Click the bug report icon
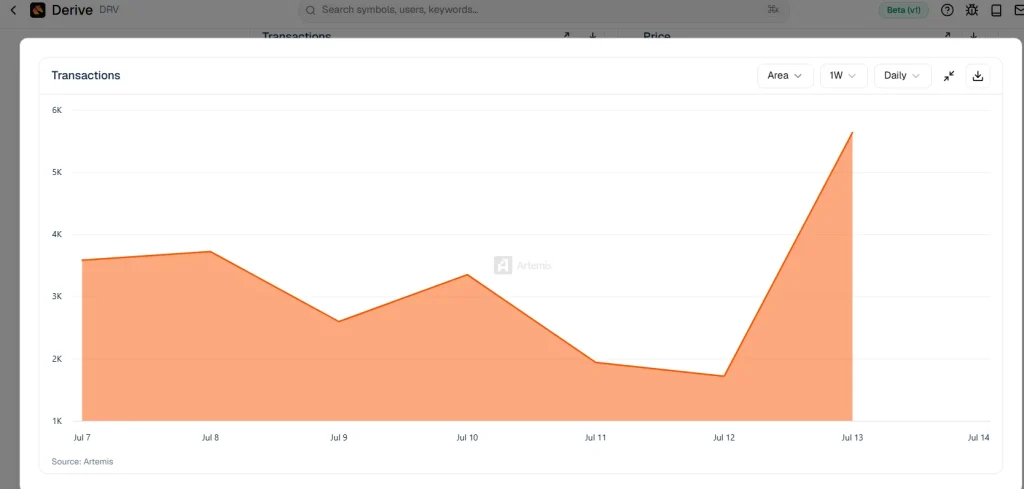The width and height of the screenshot is (1024, 489). pyautogui.click(x=972, y=10)
